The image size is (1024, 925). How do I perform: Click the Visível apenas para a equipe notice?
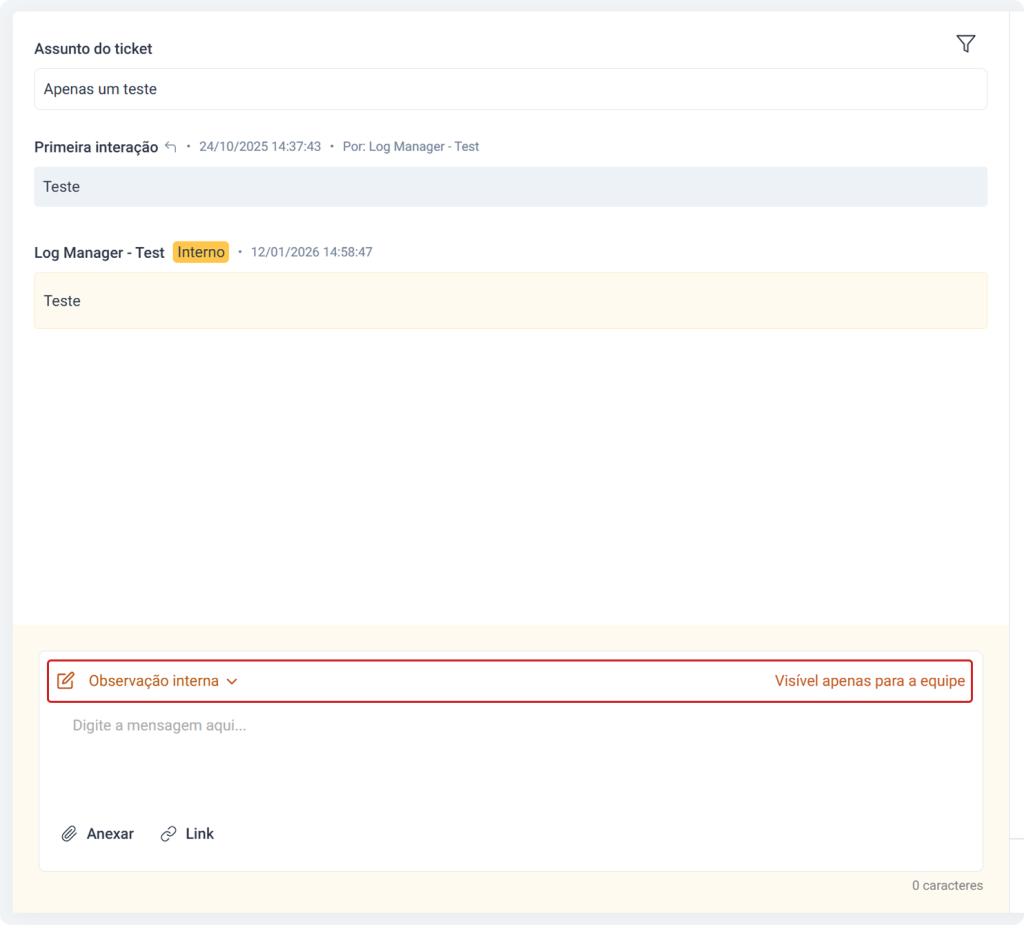tap(869, 681)
